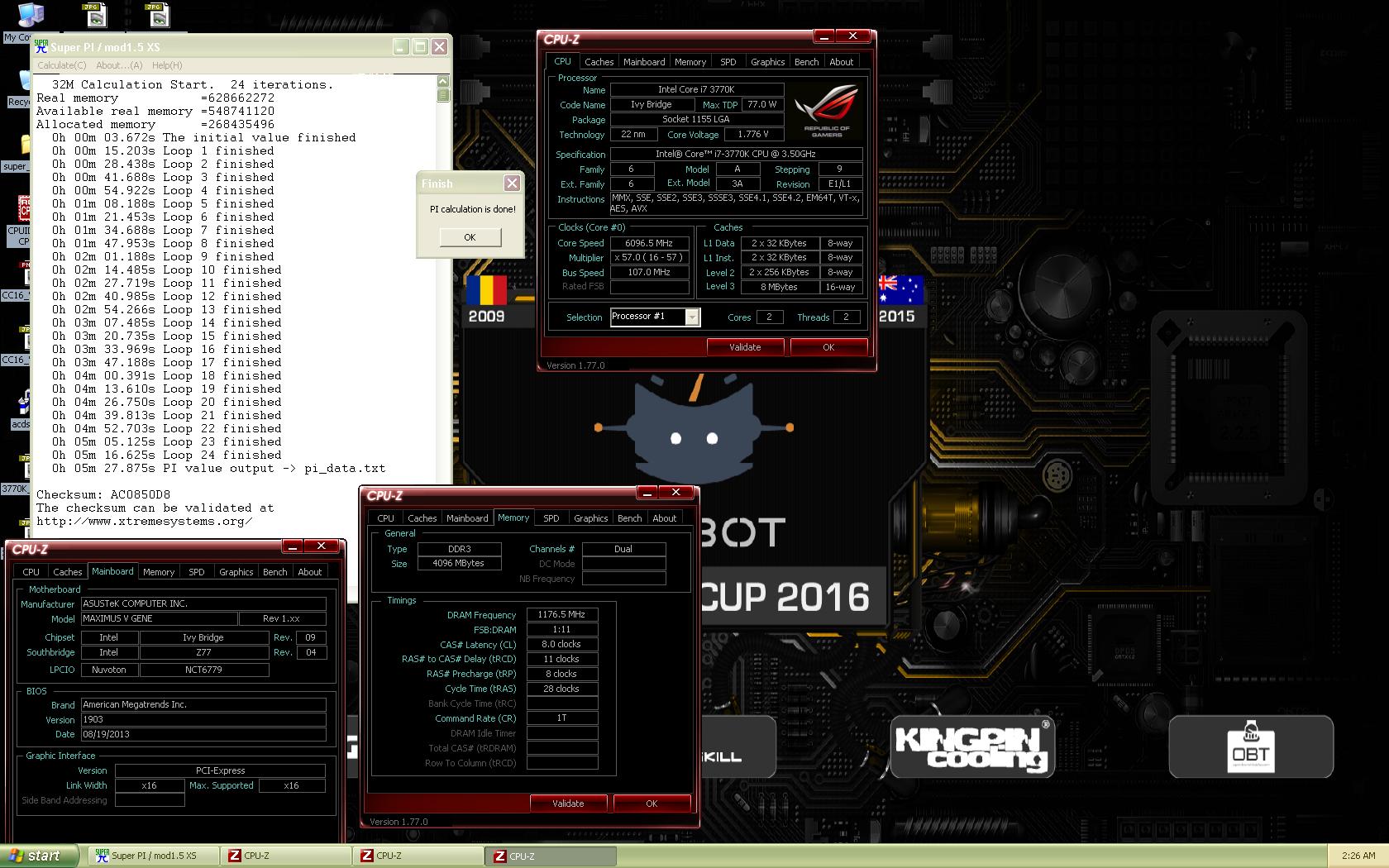The height and width of the screenshot is (868, 1389).
Task: Open the My Computer desktop icon
Action: point(30,17)
